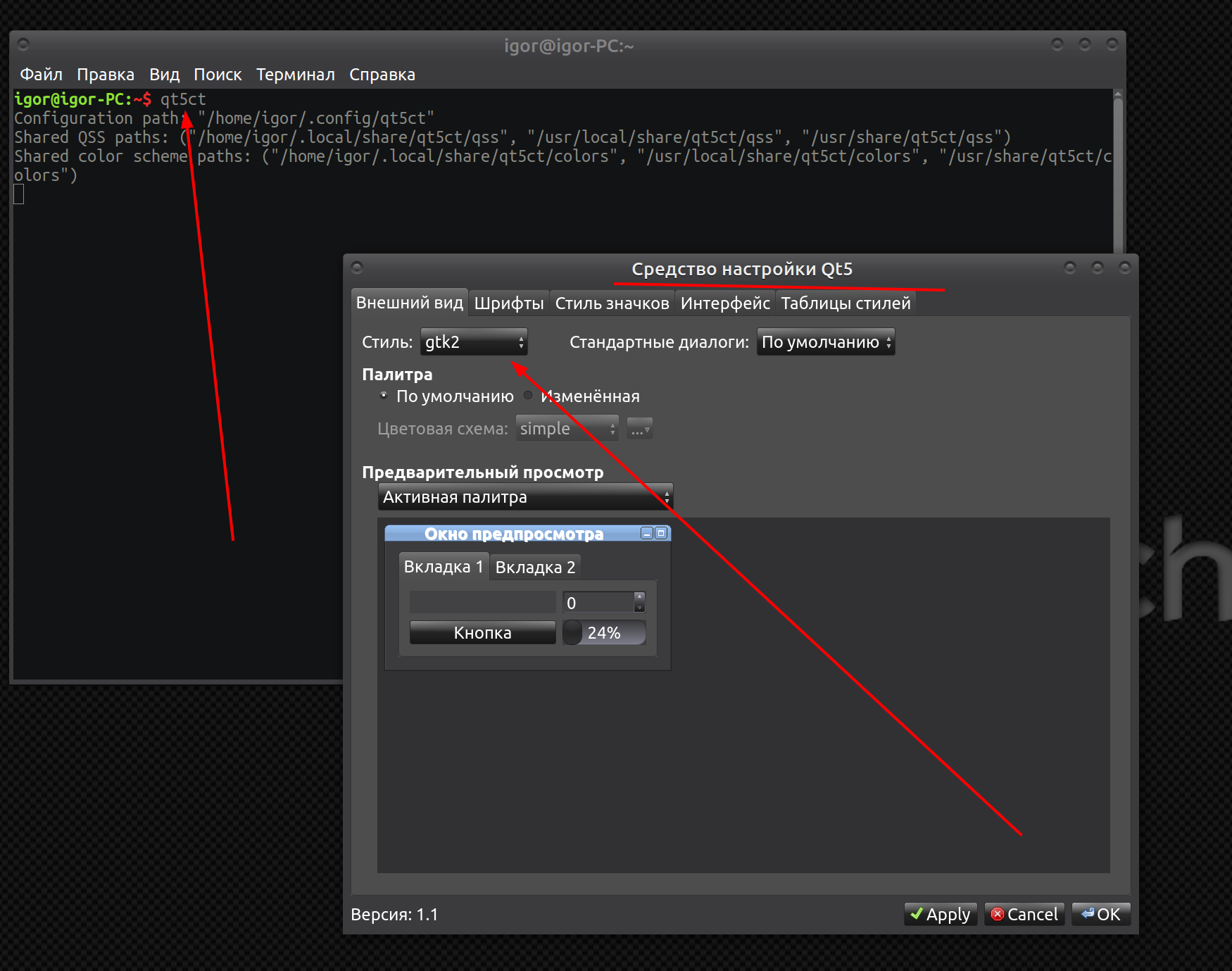1232x971 pixels.
Task: Click the 24% progress bar
Action: pyautogui.click(x=604, y=633)
